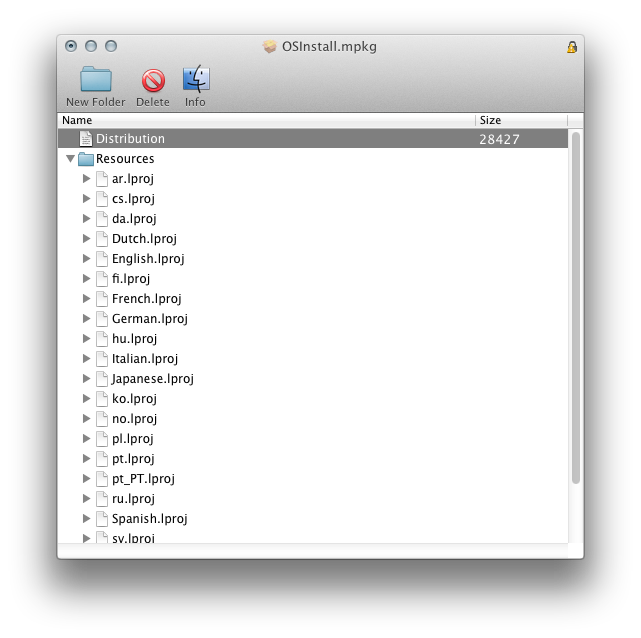Select the Resources folder name
The width and height of the screenshot is (641, 638).
click(125, 159)
